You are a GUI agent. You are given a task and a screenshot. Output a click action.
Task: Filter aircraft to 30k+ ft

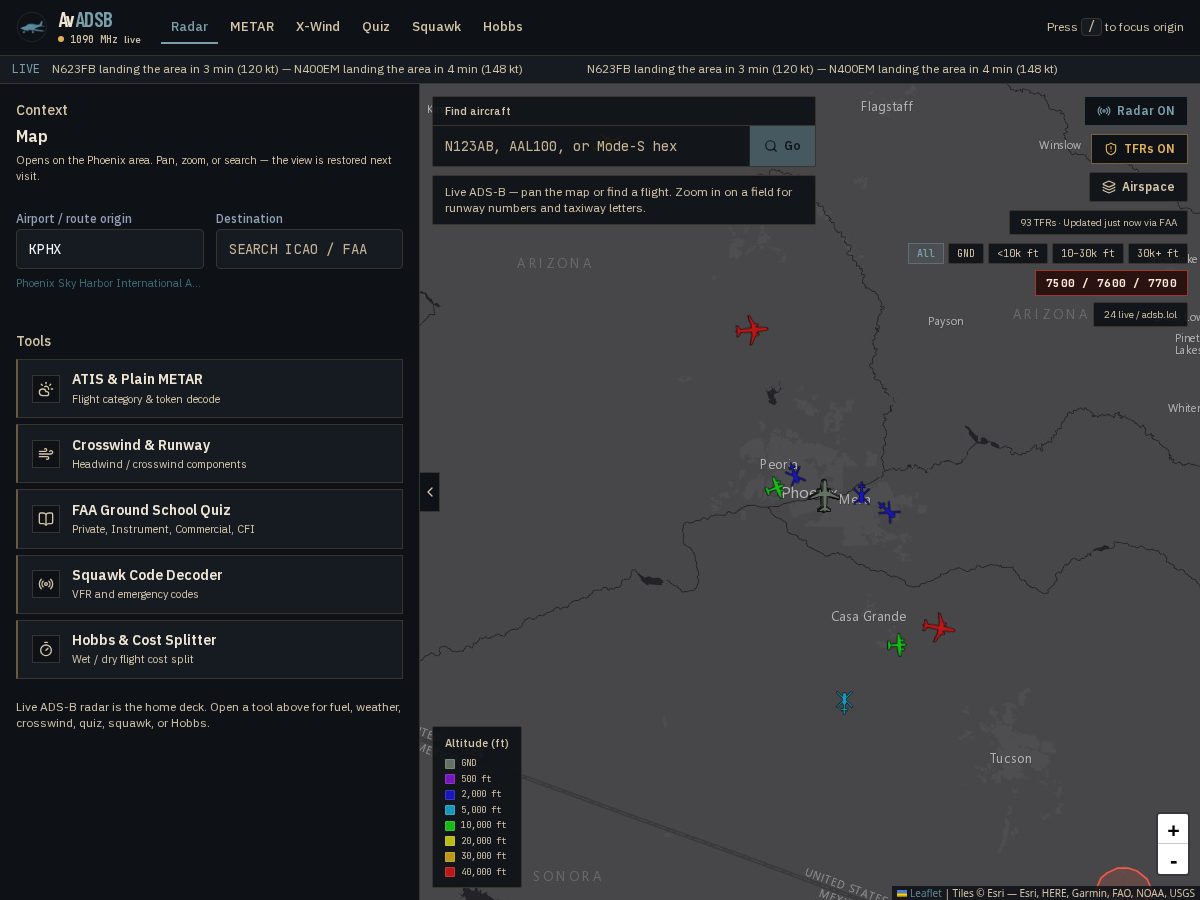[x=1158, y=254]
